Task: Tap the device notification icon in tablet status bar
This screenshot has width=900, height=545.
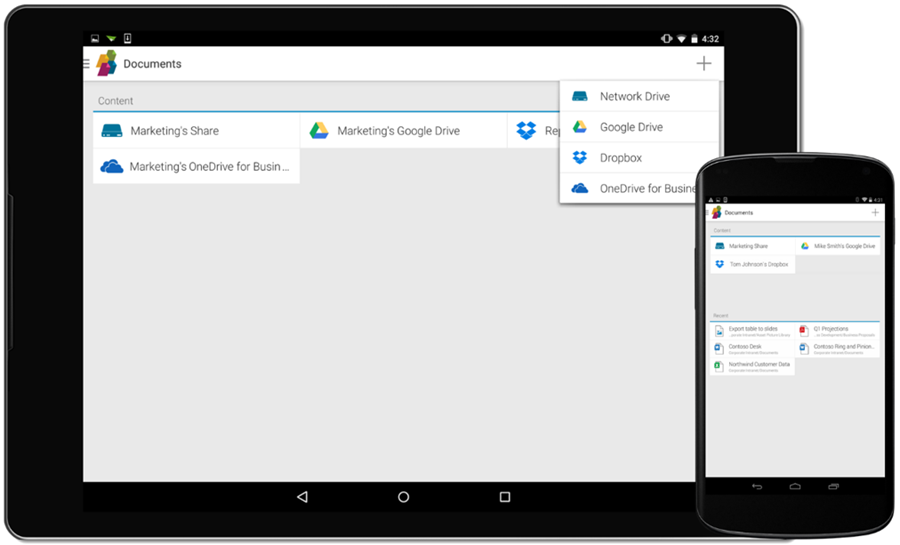Action: [127, 38]
